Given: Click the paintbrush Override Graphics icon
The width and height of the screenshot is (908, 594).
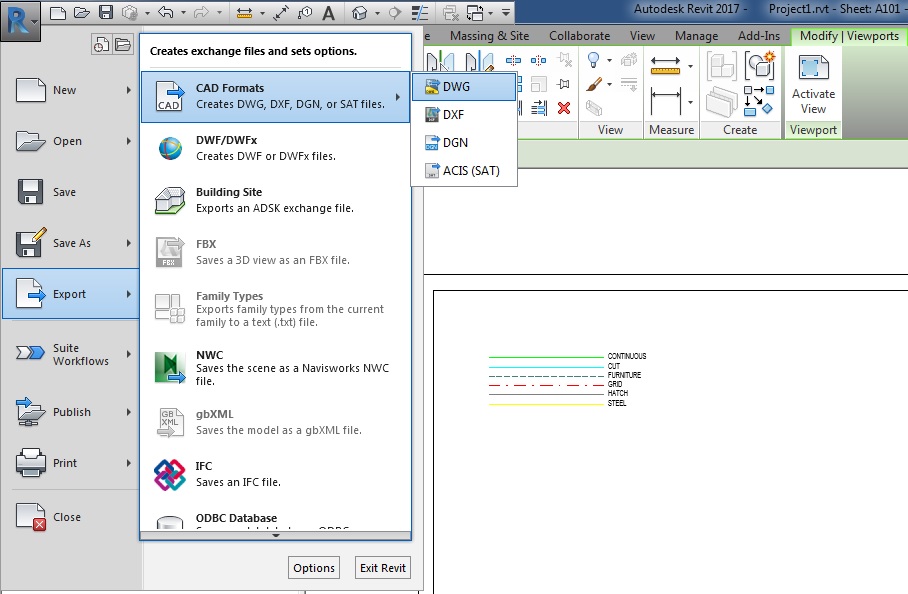Looking at the screenshot, I should click(x=594, y=85).
